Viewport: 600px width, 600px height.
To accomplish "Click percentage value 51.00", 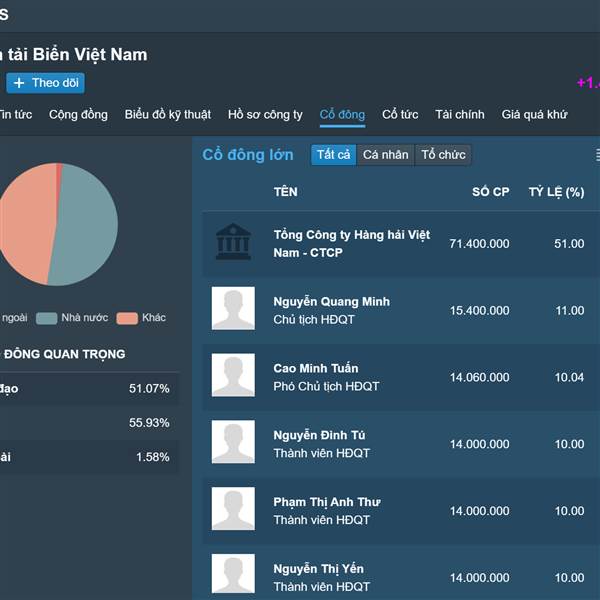I will pos(569,244).
